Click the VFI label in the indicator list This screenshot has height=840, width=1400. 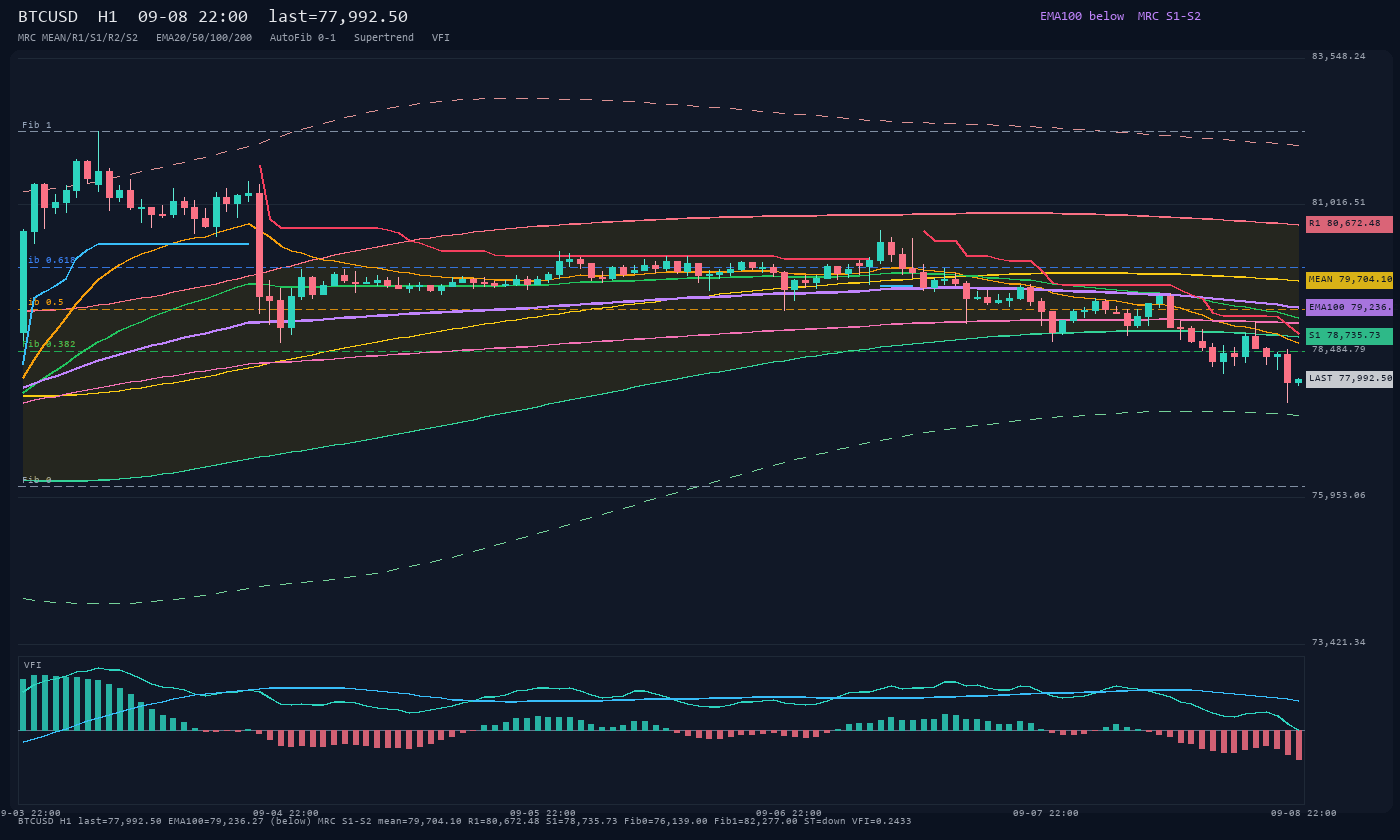441,38
